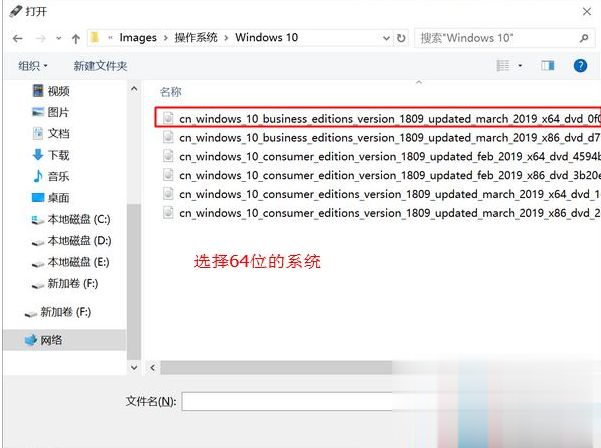Go up one folder level
The width and height of the screenshot is (601, 448).
click(76, 38)
